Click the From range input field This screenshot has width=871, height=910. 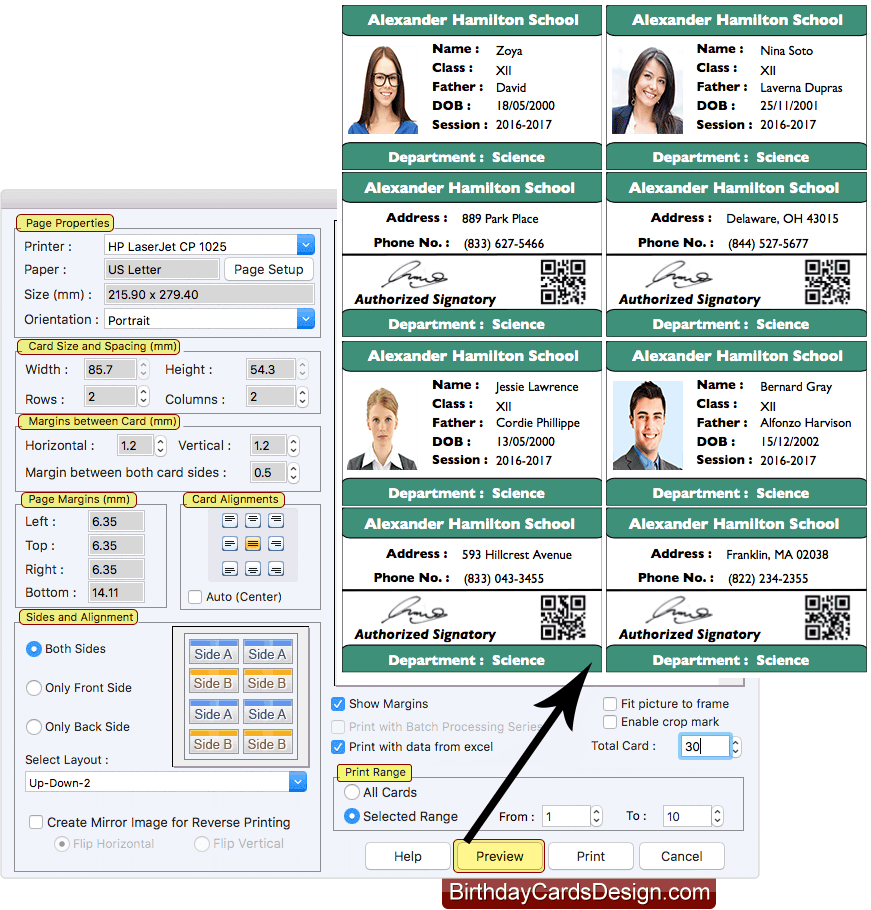pyautogui.click(x=566, y=817)
